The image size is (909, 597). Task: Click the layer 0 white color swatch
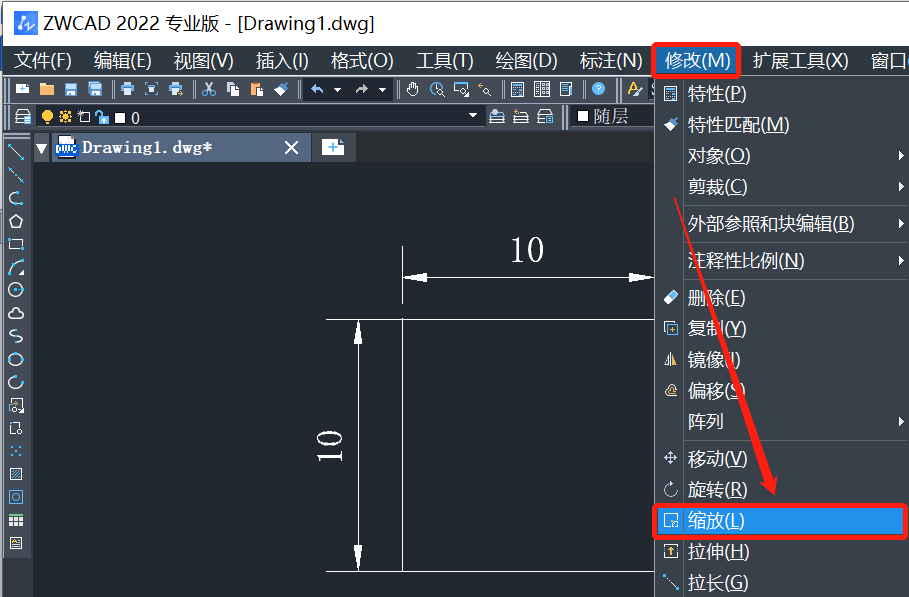coord(120,118)
